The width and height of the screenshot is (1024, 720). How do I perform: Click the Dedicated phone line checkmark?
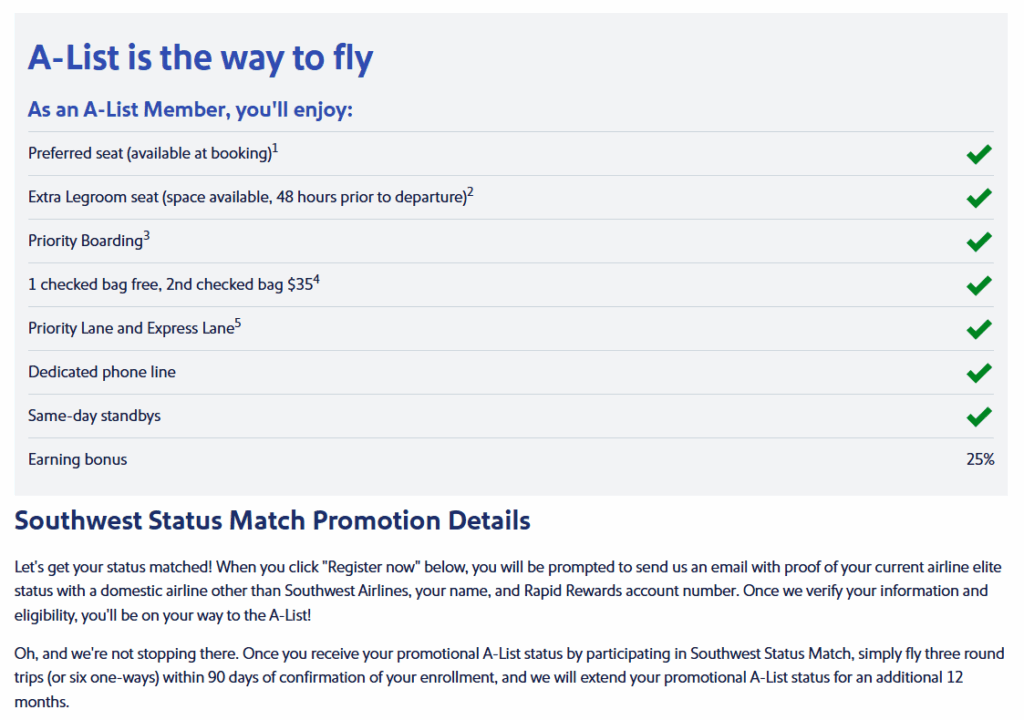point(979,373)
